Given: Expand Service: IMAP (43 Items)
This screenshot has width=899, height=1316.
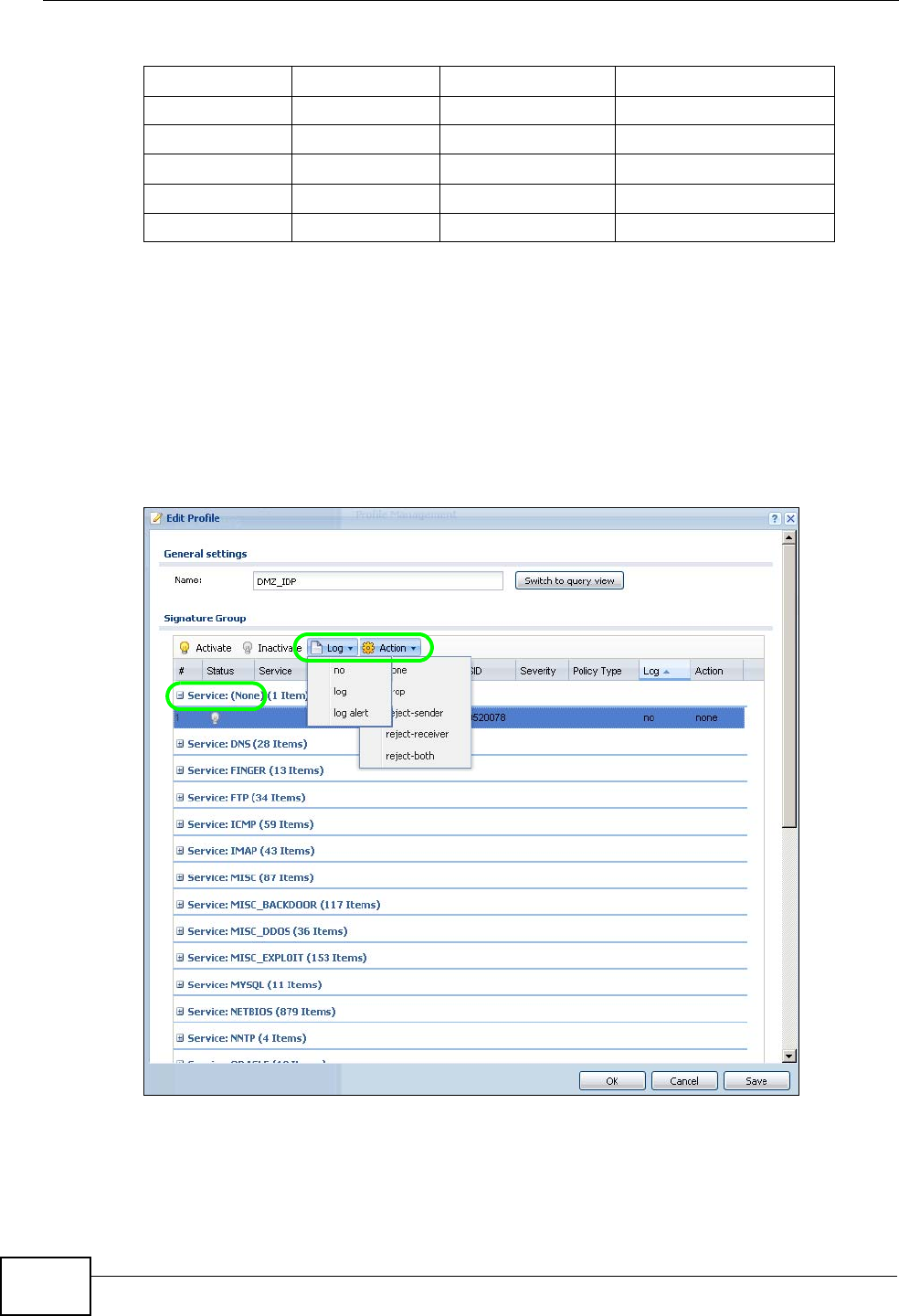Looking at the screenshot, I should 180,851.
